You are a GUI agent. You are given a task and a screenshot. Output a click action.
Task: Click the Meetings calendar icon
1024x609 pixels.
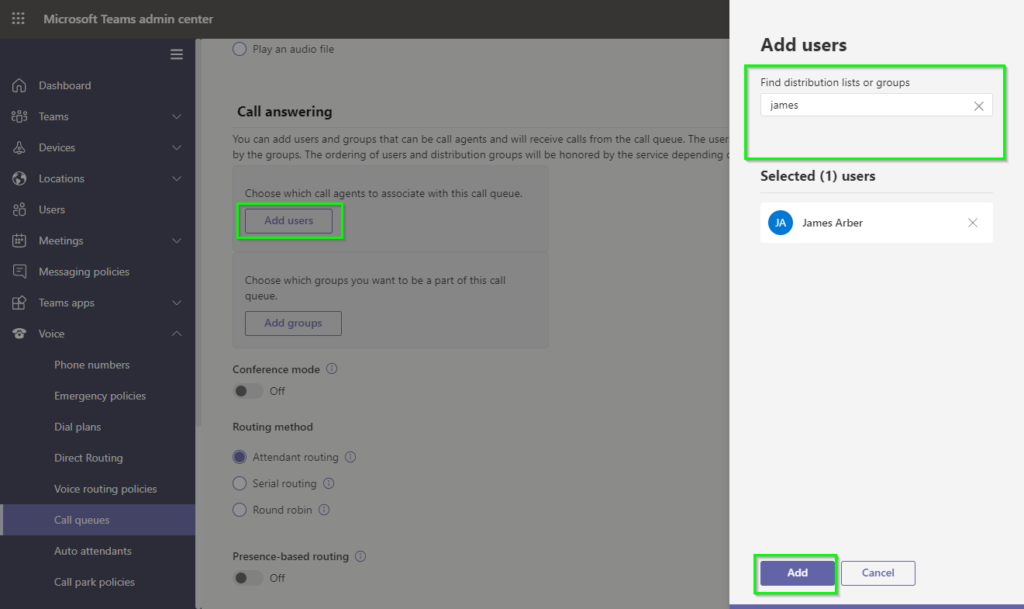click(19, 240)
